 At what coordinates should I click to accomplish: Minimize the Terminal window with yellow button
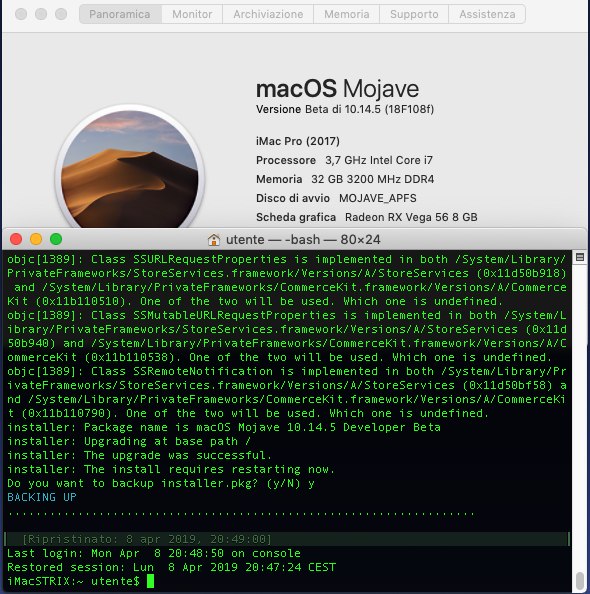36,239
